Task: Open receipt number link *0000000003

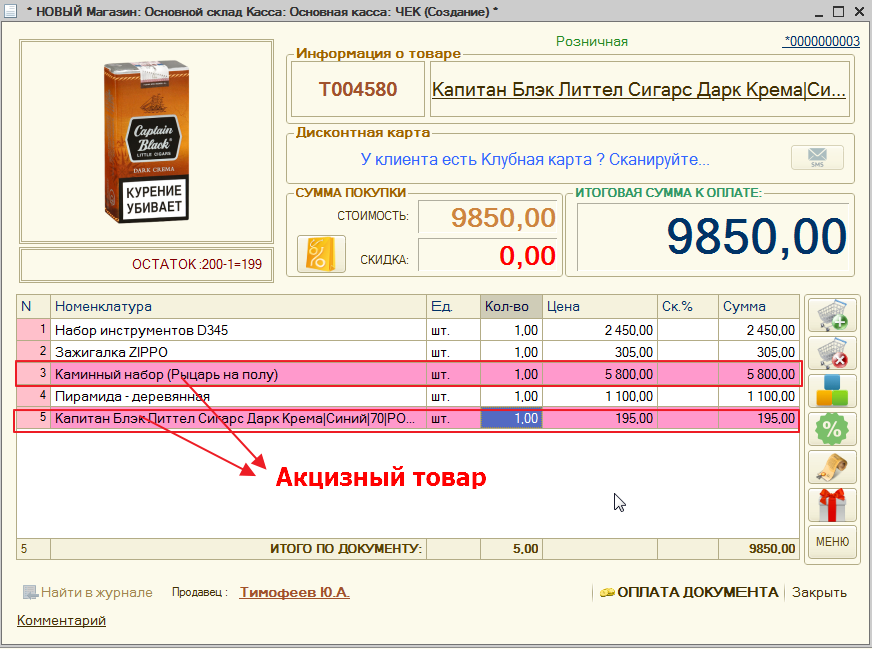Action: click(x=821, y=41)
